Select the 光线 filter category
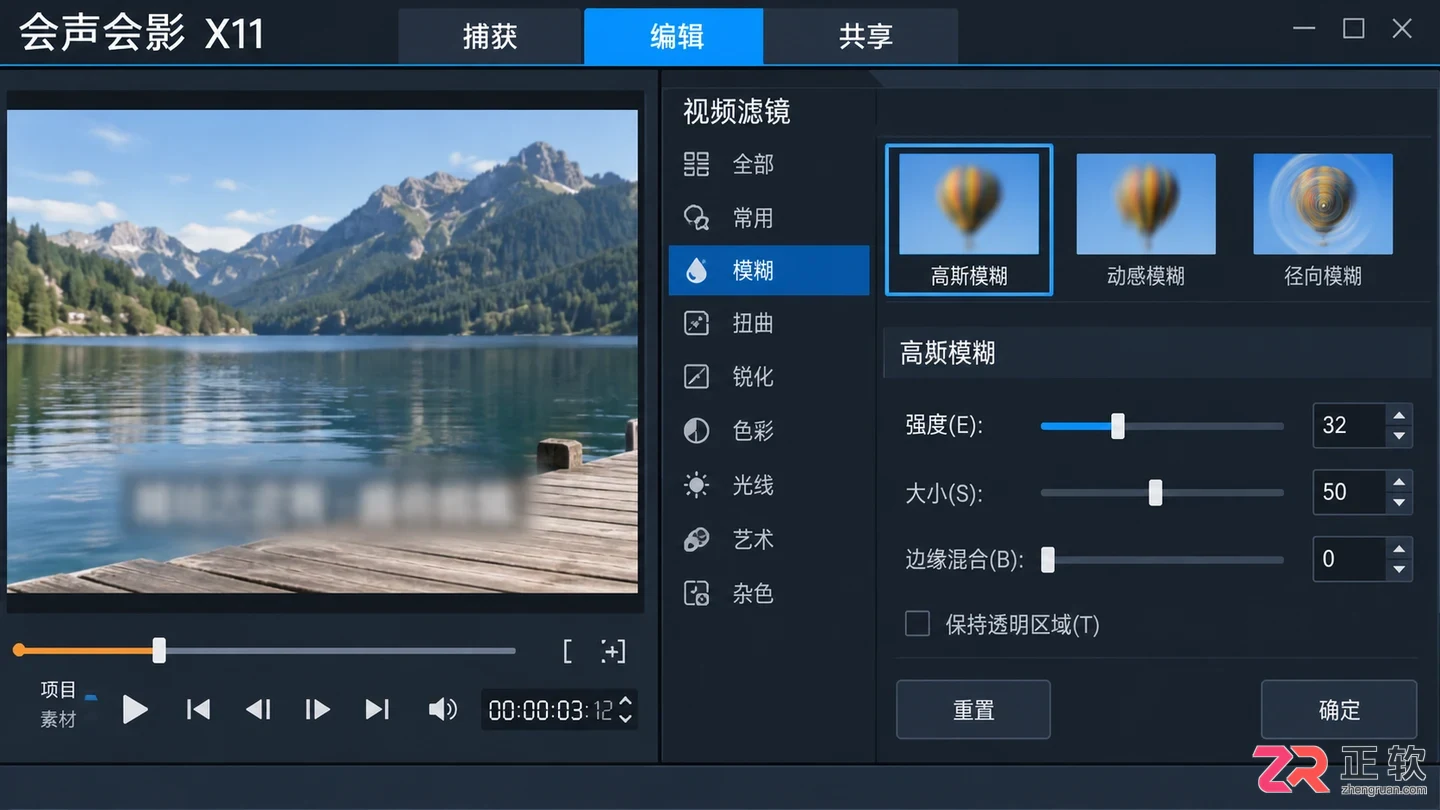Image resolution: width=1440 pixels, height=810 pixels. [769, 486]
